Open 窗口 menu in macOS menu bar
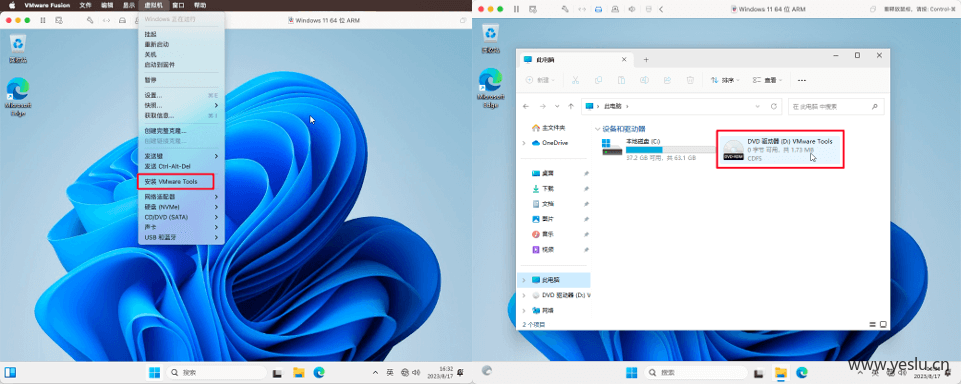961x384 pixels. click(178, 5)
